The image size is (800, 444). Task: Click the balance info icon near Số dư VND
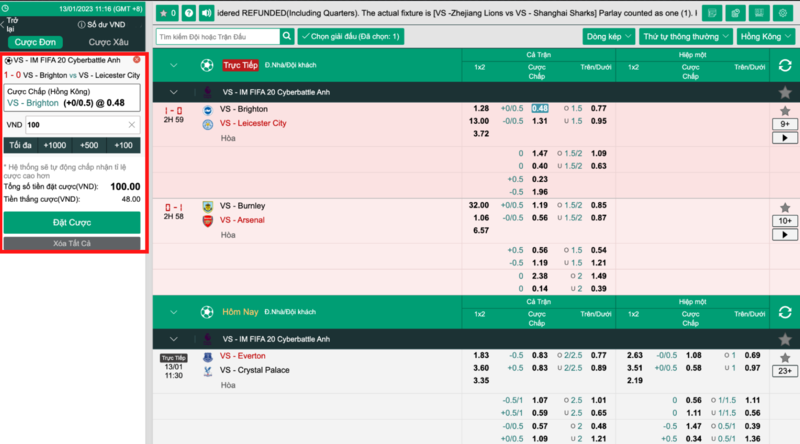pos(81,24)
